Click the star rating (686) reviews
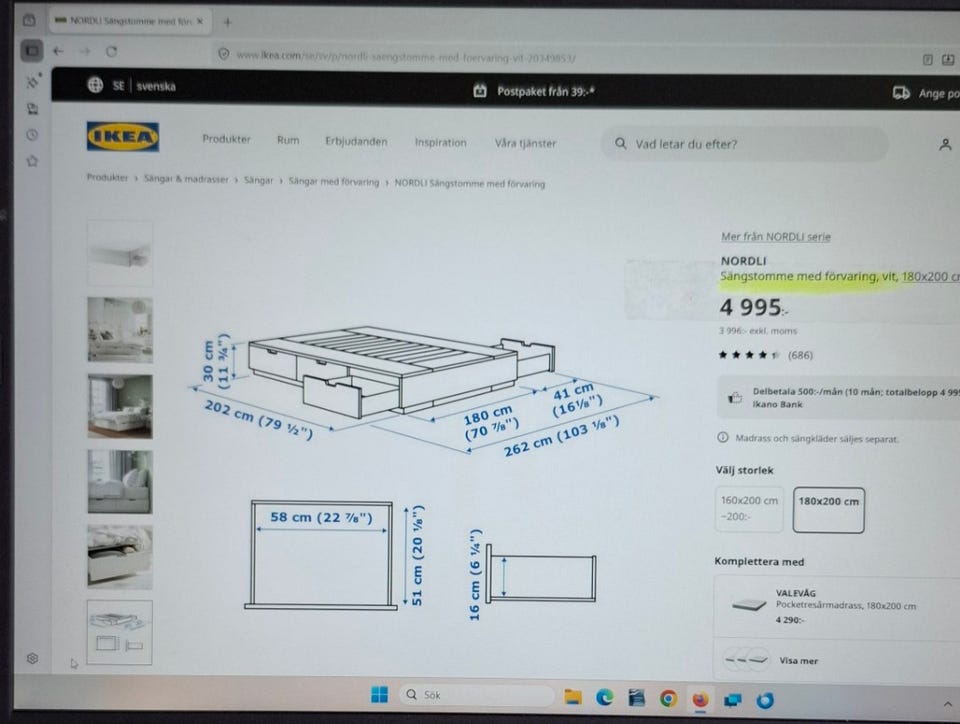This screenshot has height=724, width=960. click(765, 355)
